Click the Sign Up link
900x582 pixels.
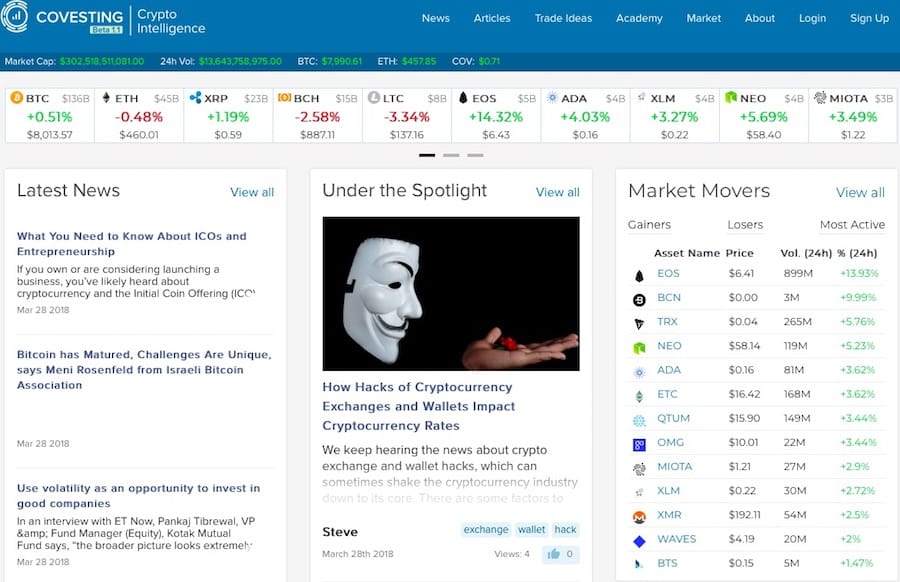(868, 18)
